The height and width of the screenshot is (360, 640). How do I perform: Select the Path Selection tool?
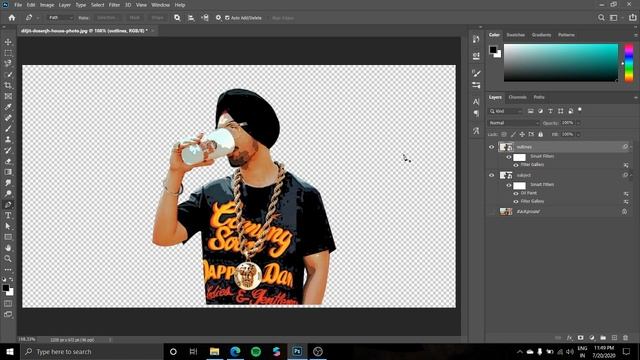pyautogui.click(x=8, y=226)
